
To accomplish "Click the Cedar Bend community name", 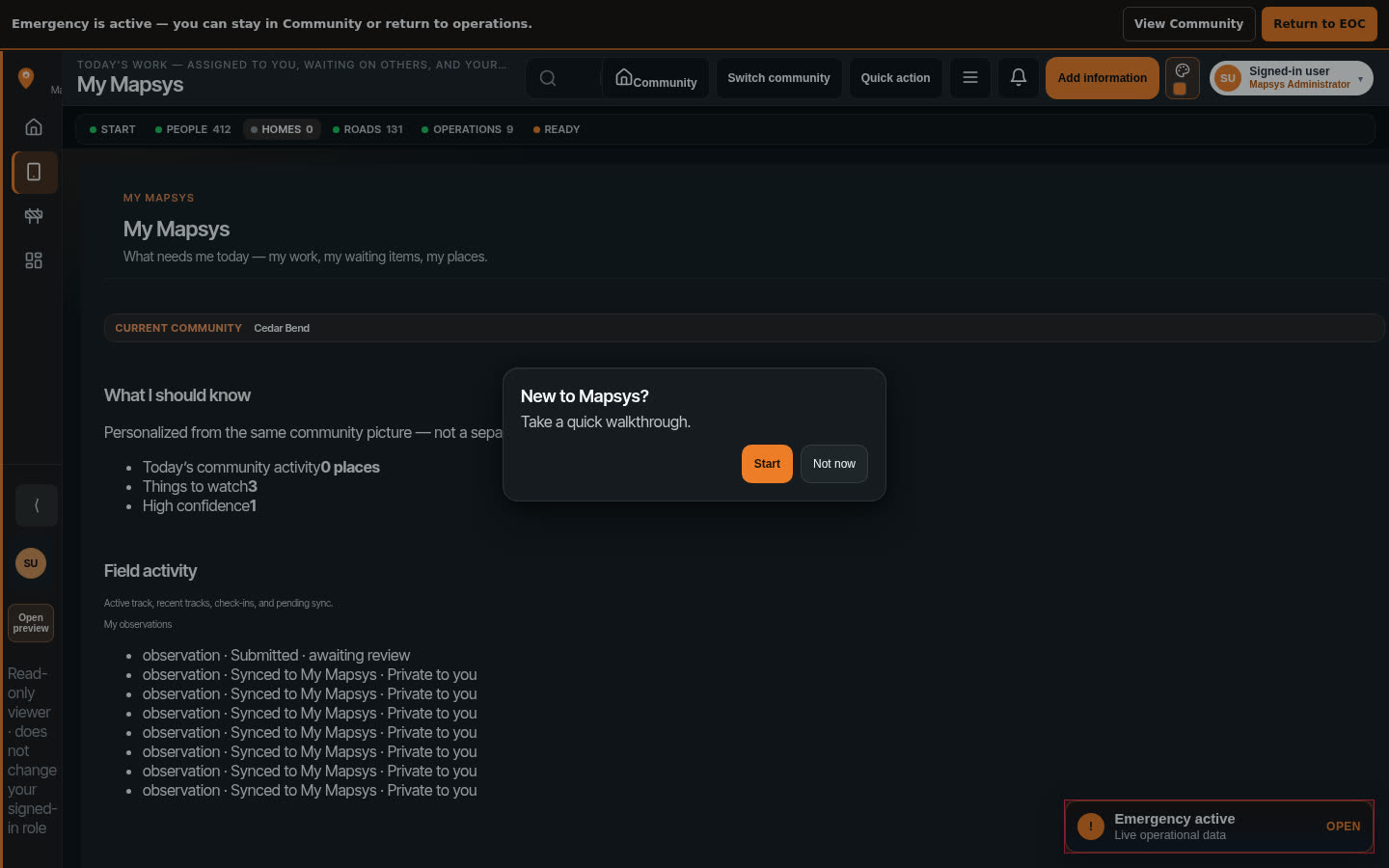I will (x=282, y=328).
